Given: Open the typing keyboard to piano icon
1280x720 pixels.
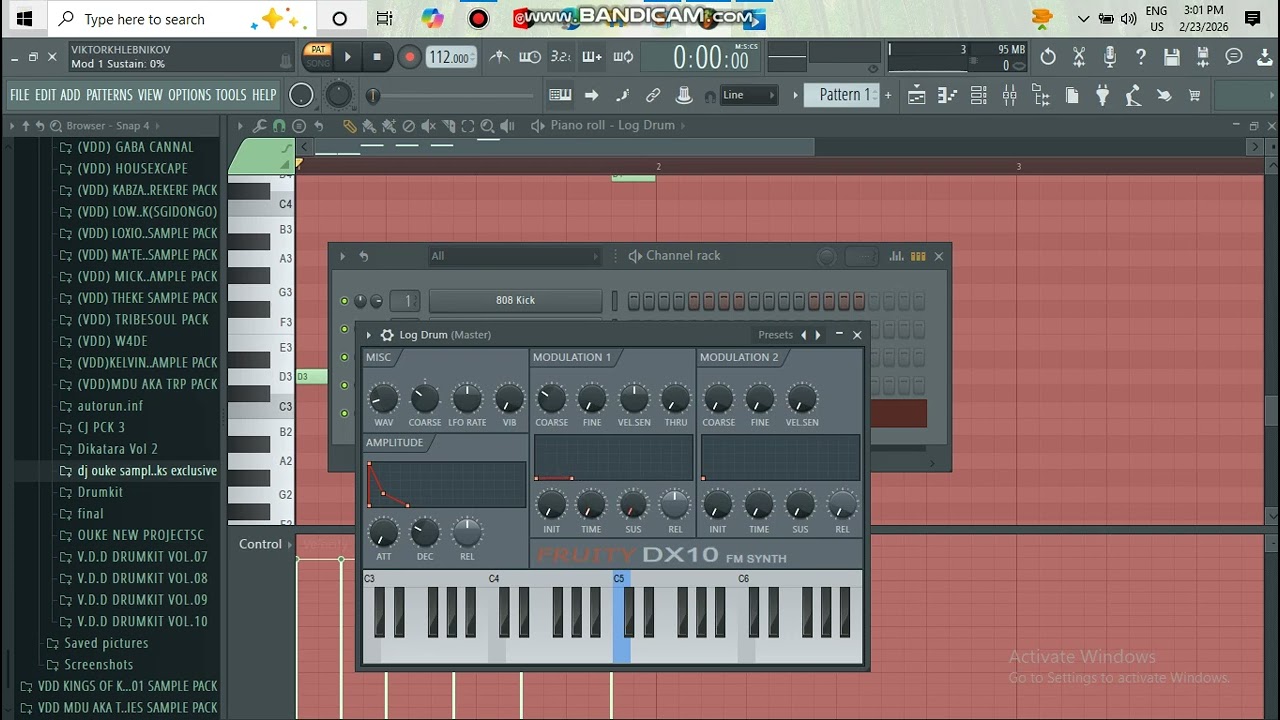Looking at the screenshot, I should pos(560,95).
